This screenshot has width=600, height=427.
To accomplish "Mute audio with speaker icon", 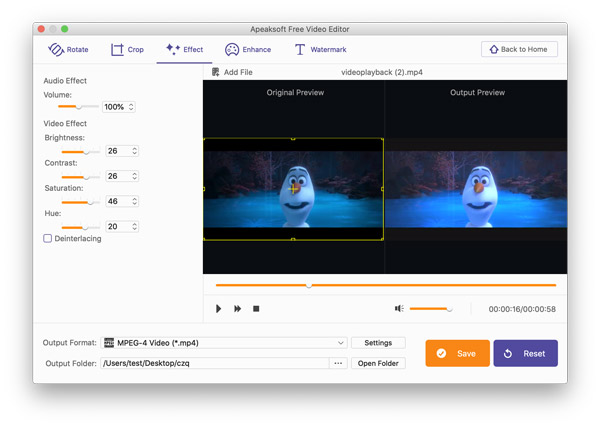I will tap(399, 308).
